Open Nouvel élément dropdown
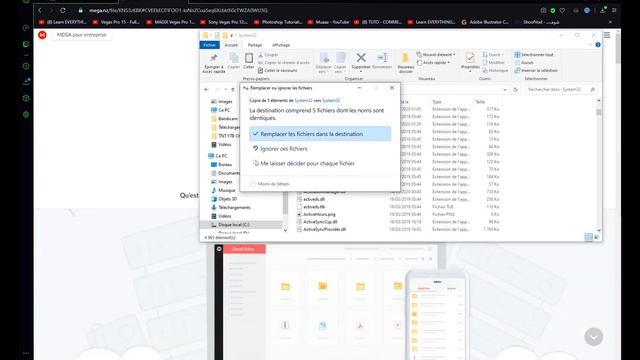Image resolution: width=640 pixels, height=360 pixels. (436, 54)
